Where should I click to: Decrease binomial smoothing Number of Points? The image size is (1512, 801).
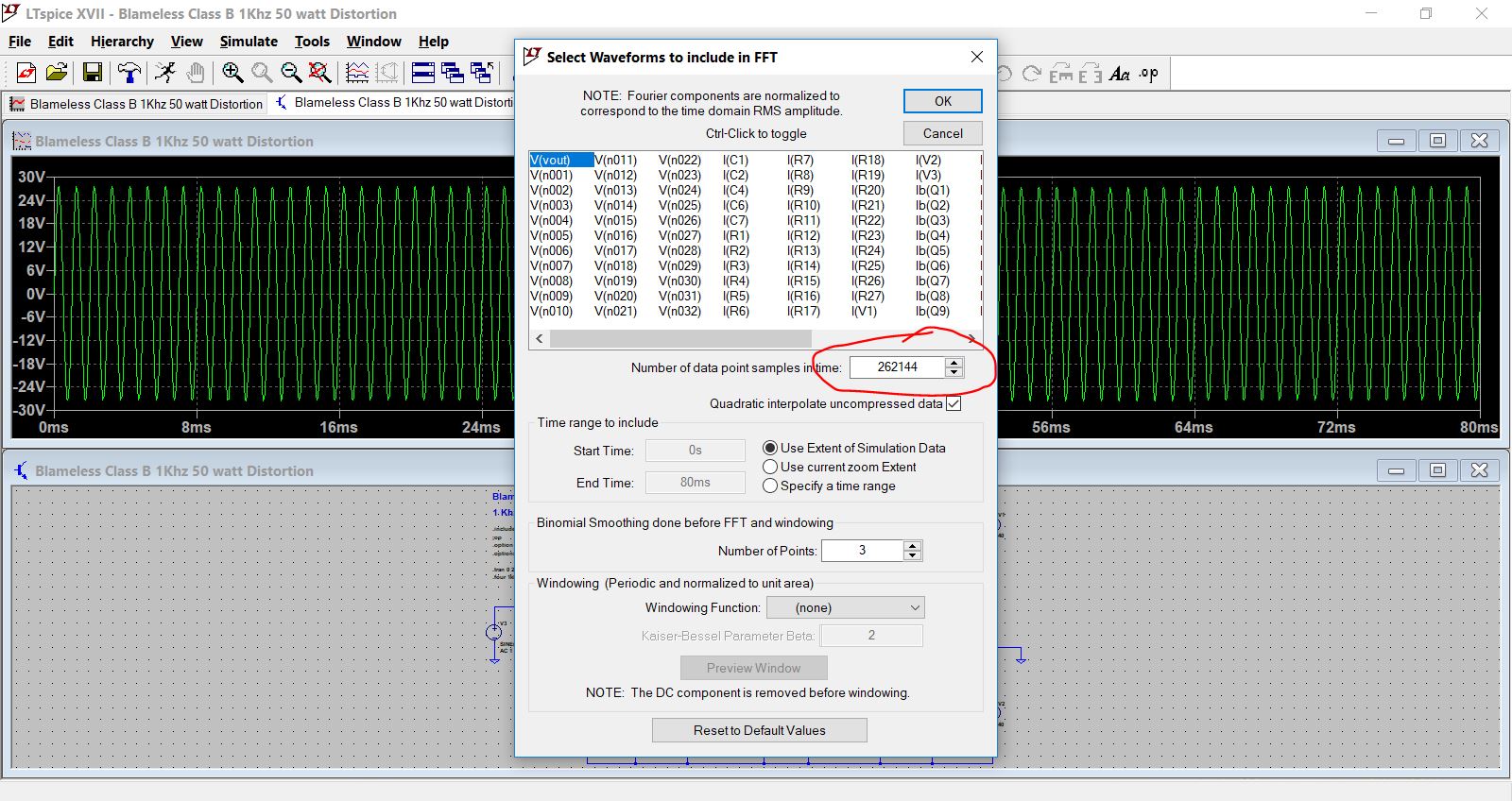pyautogui.click(x=912, y=555)
